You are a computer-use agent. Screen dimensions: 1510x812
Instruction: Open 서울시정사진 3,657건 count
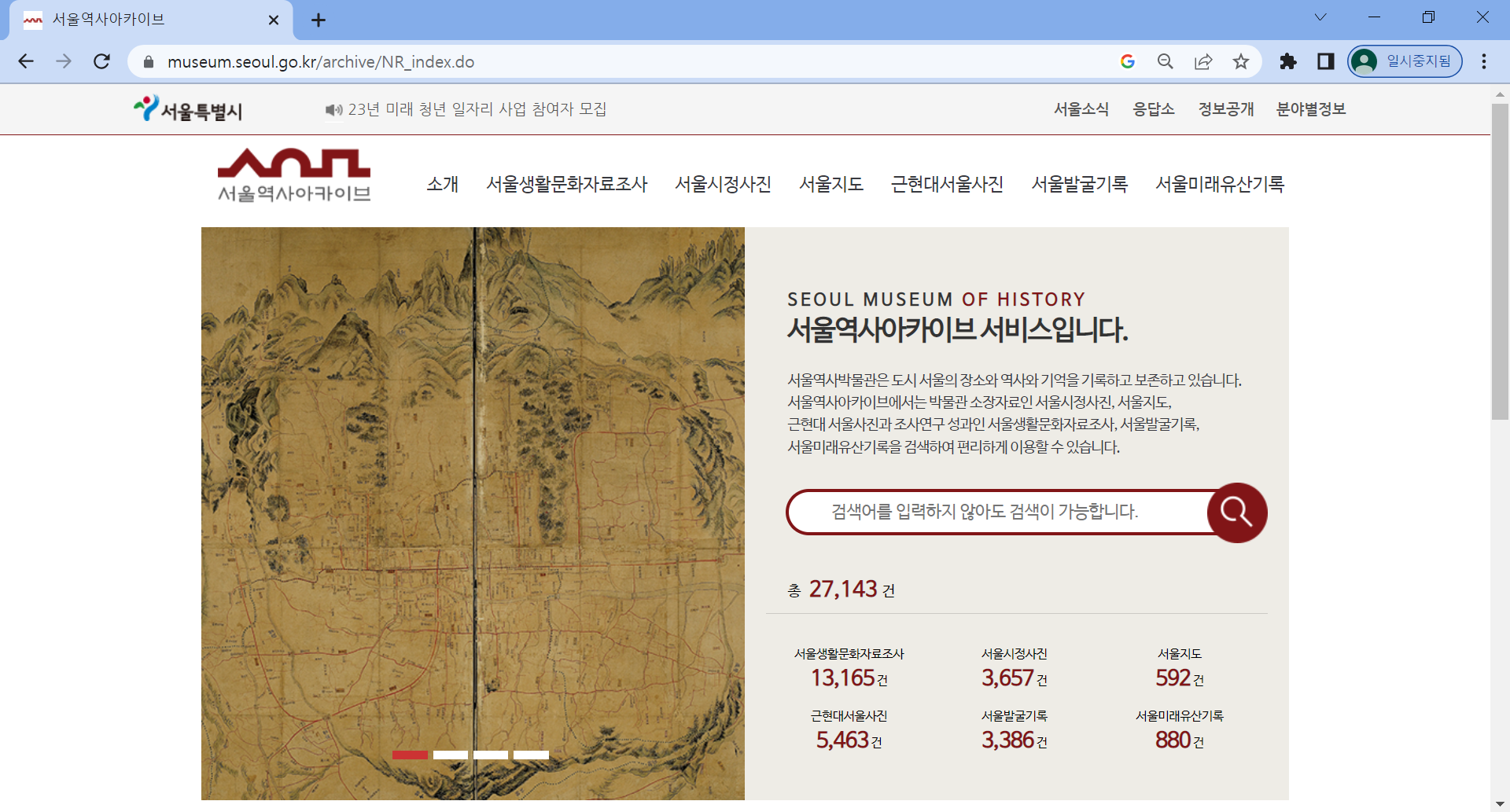click(1015, 668)
